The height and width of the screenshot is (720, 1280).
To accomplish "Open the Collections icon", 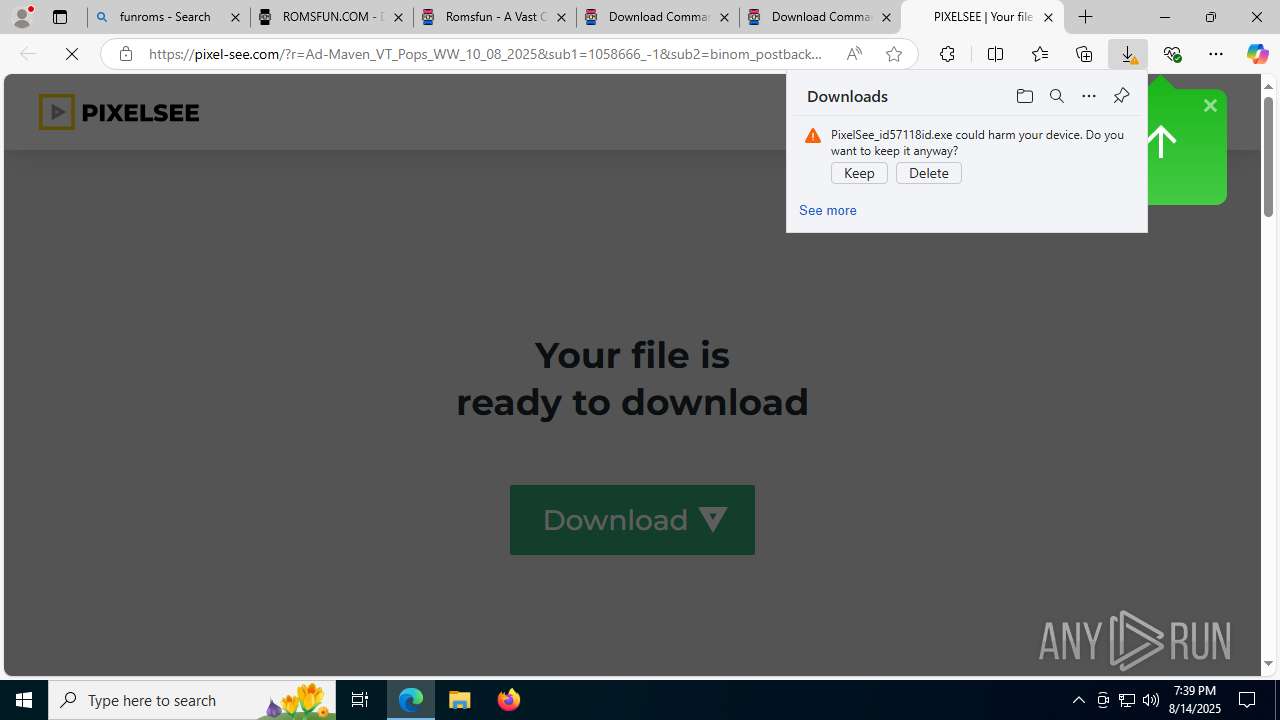I will point(1084,54).
